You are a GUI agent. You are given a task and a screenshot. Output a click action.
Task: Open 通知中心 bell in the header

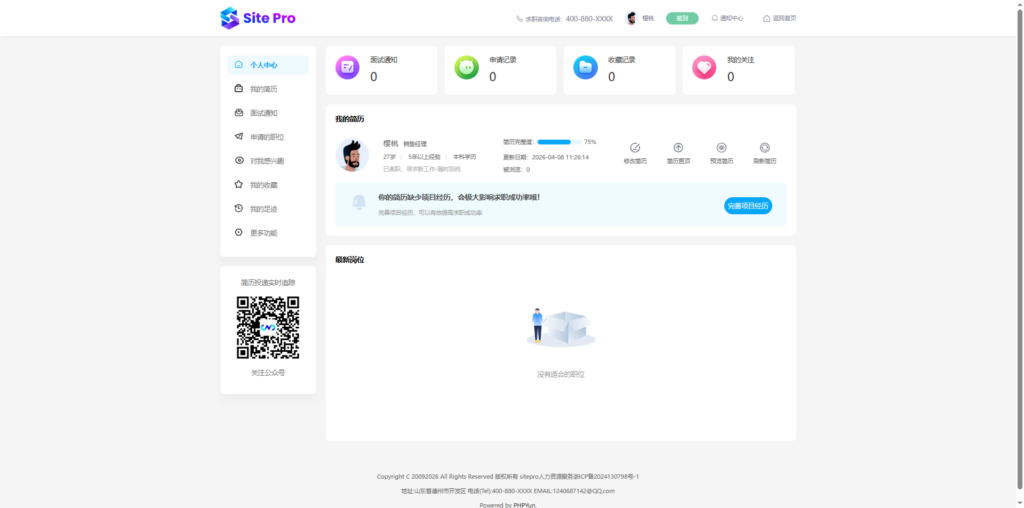coord(727,18)
